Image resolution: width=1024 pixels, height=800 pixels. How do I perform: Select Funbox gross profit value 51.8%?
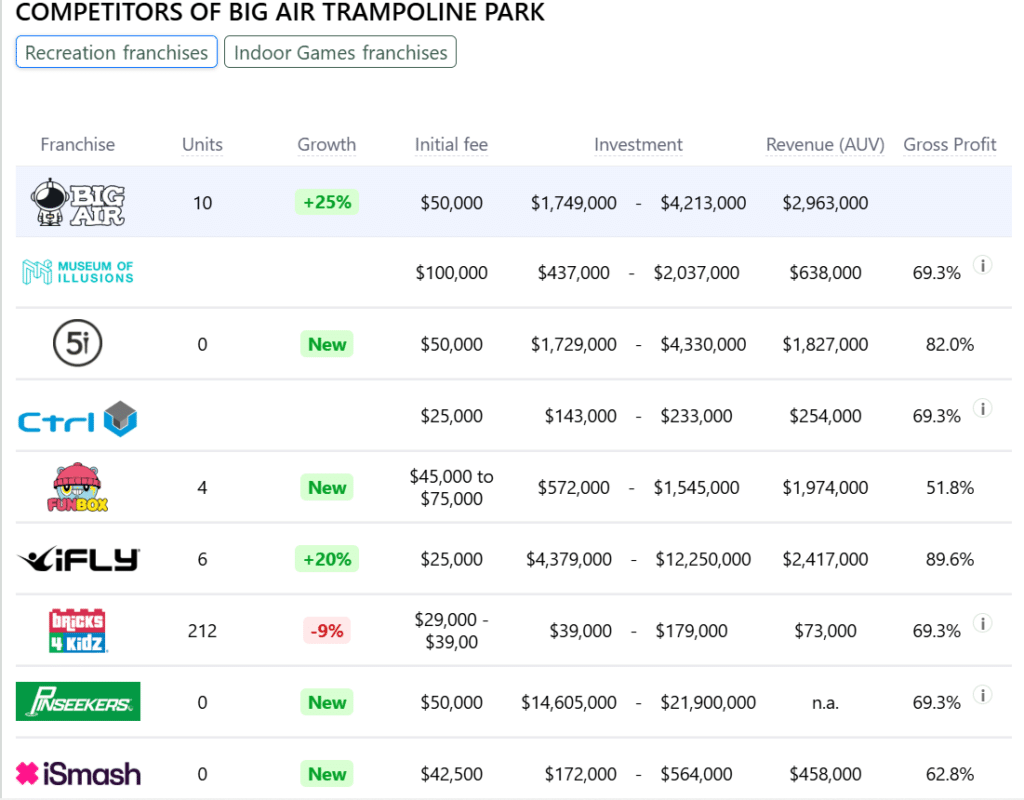coord(950,488)
